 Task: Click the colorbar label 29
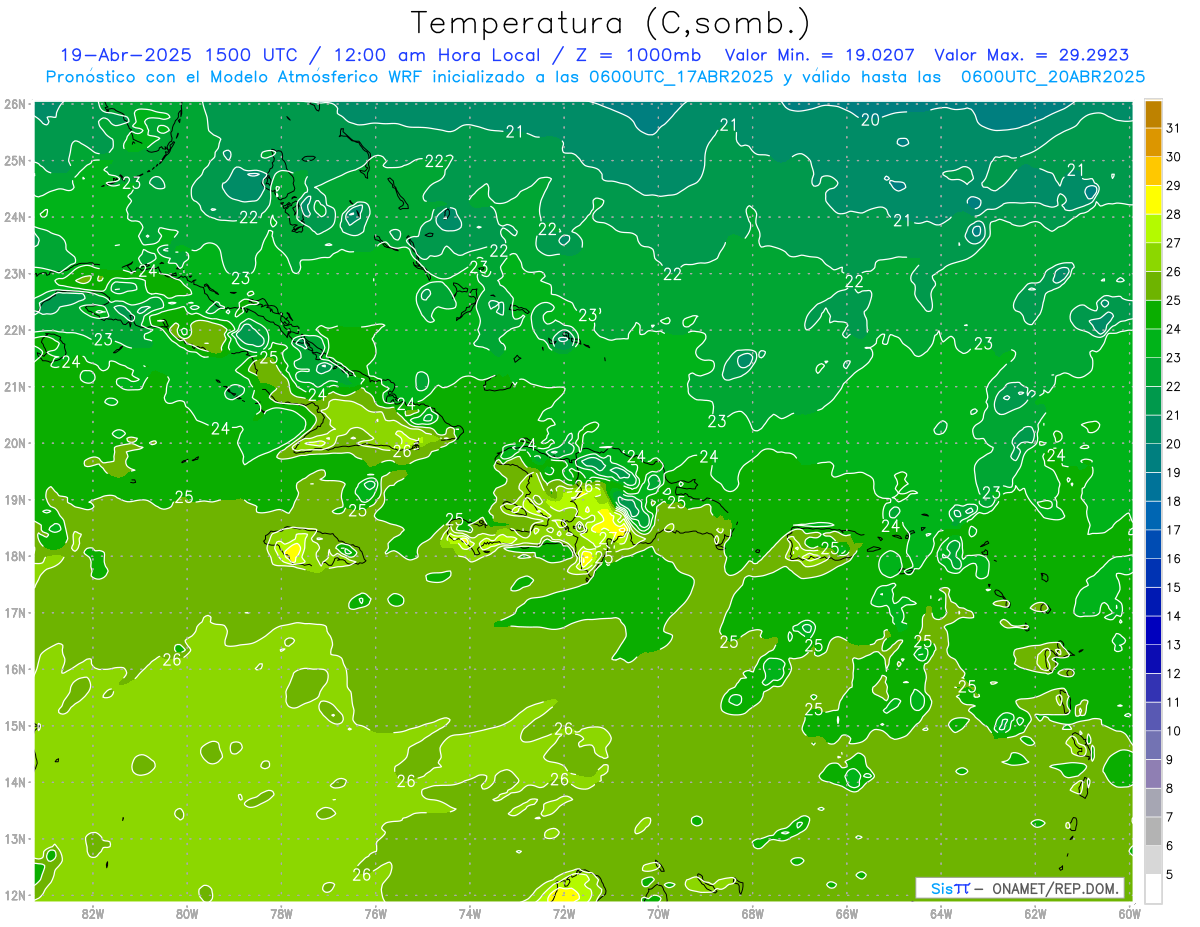coord(1173,185)
